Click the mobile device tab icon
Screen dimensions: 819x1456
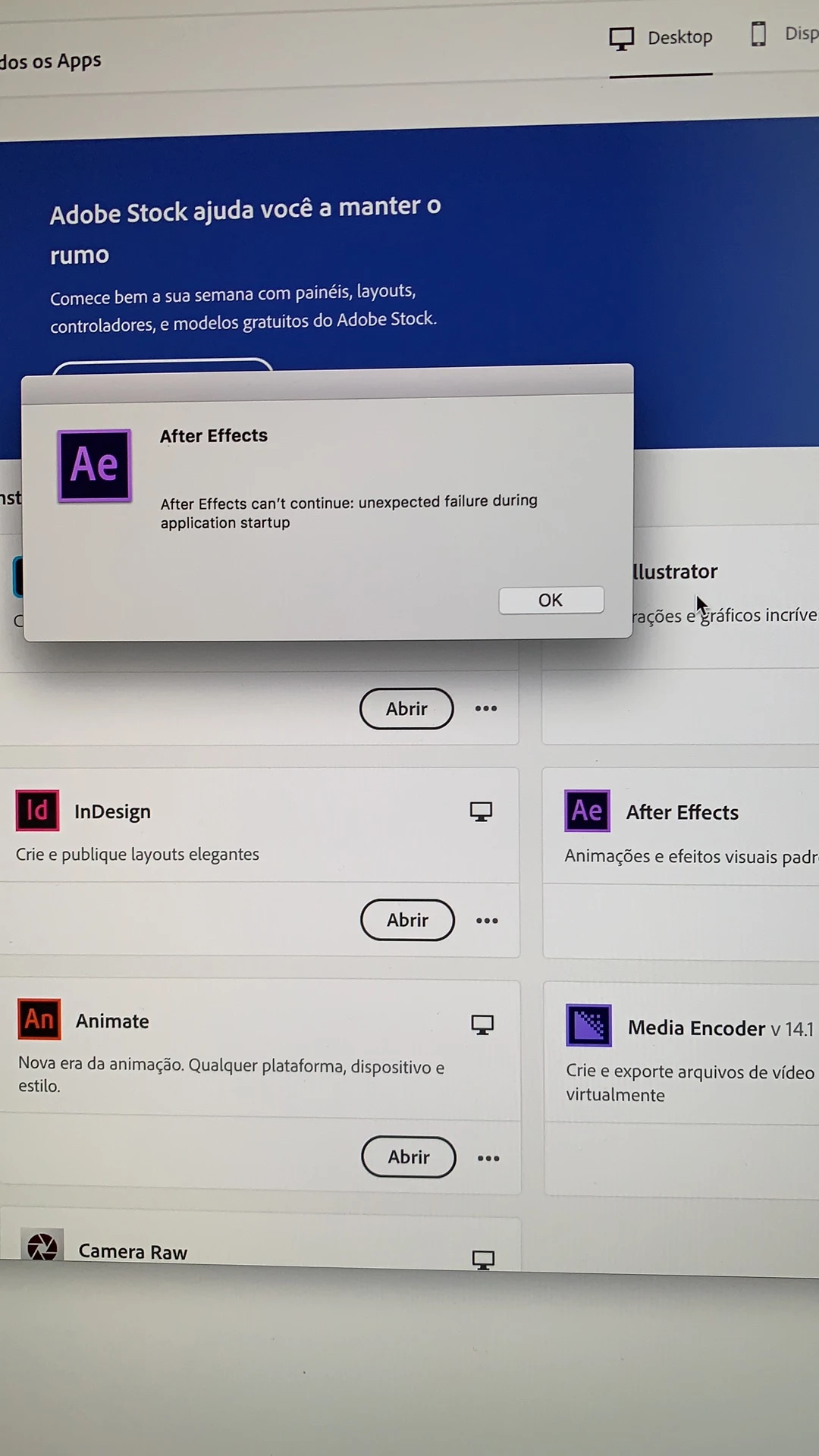click(758, 34)
